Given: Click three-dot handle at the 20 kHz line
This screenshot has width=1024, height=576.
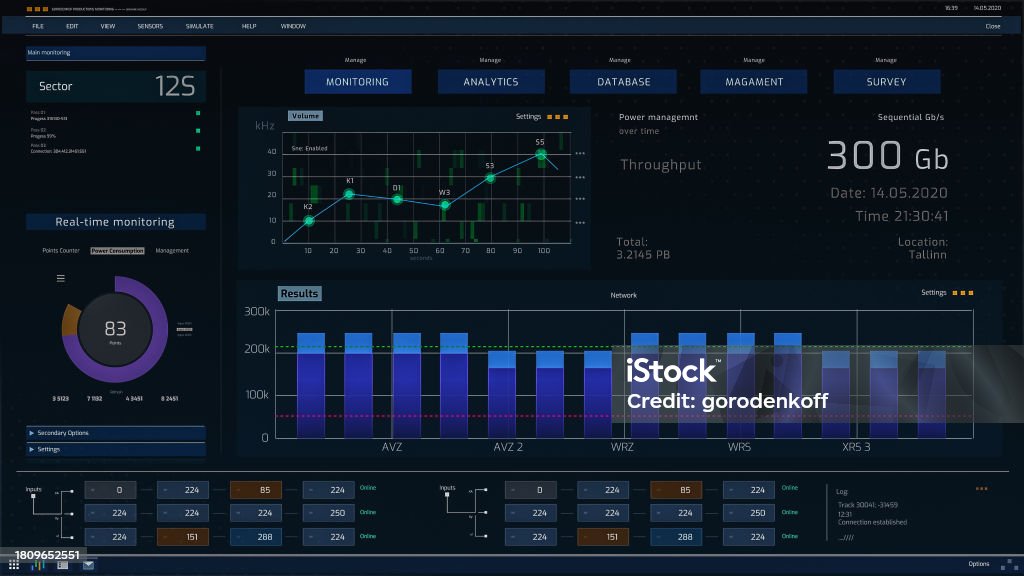Looking at the screenshot, I should click(x=580, y=199).
